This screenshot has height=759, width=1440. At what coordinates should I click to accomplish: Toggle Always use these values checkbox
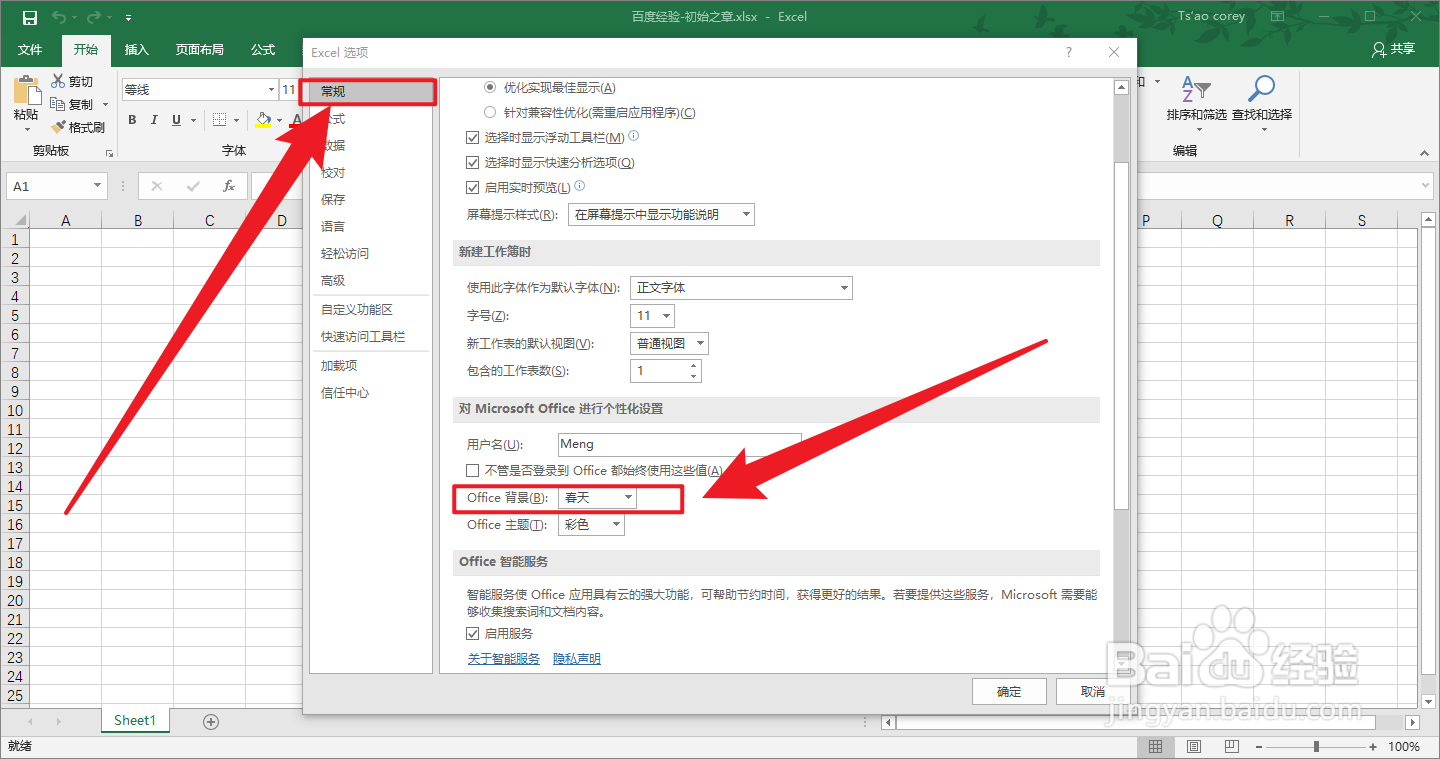coord(473,470)
